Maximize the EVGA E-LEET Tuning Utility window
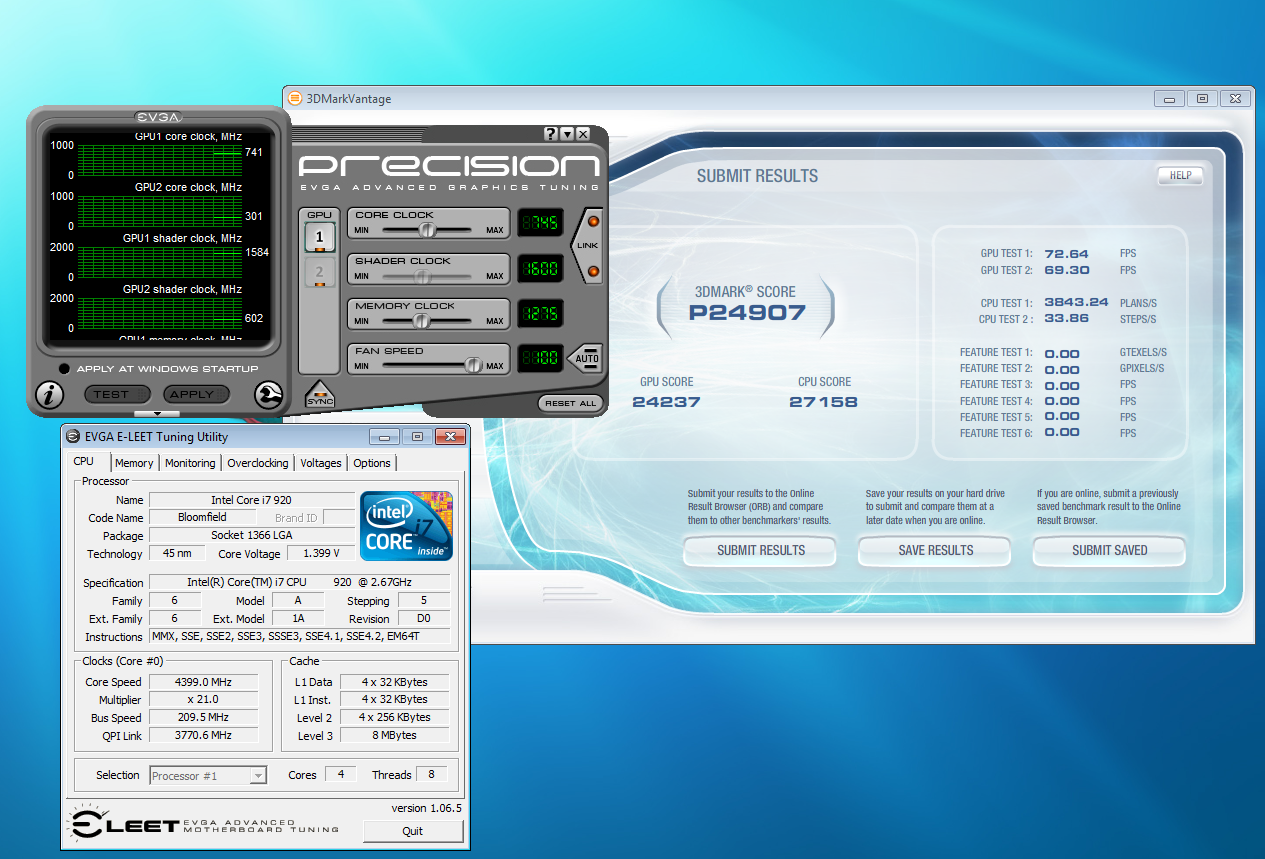The image size is (1265, 859). pyautogui.click(x=418, y=436)
